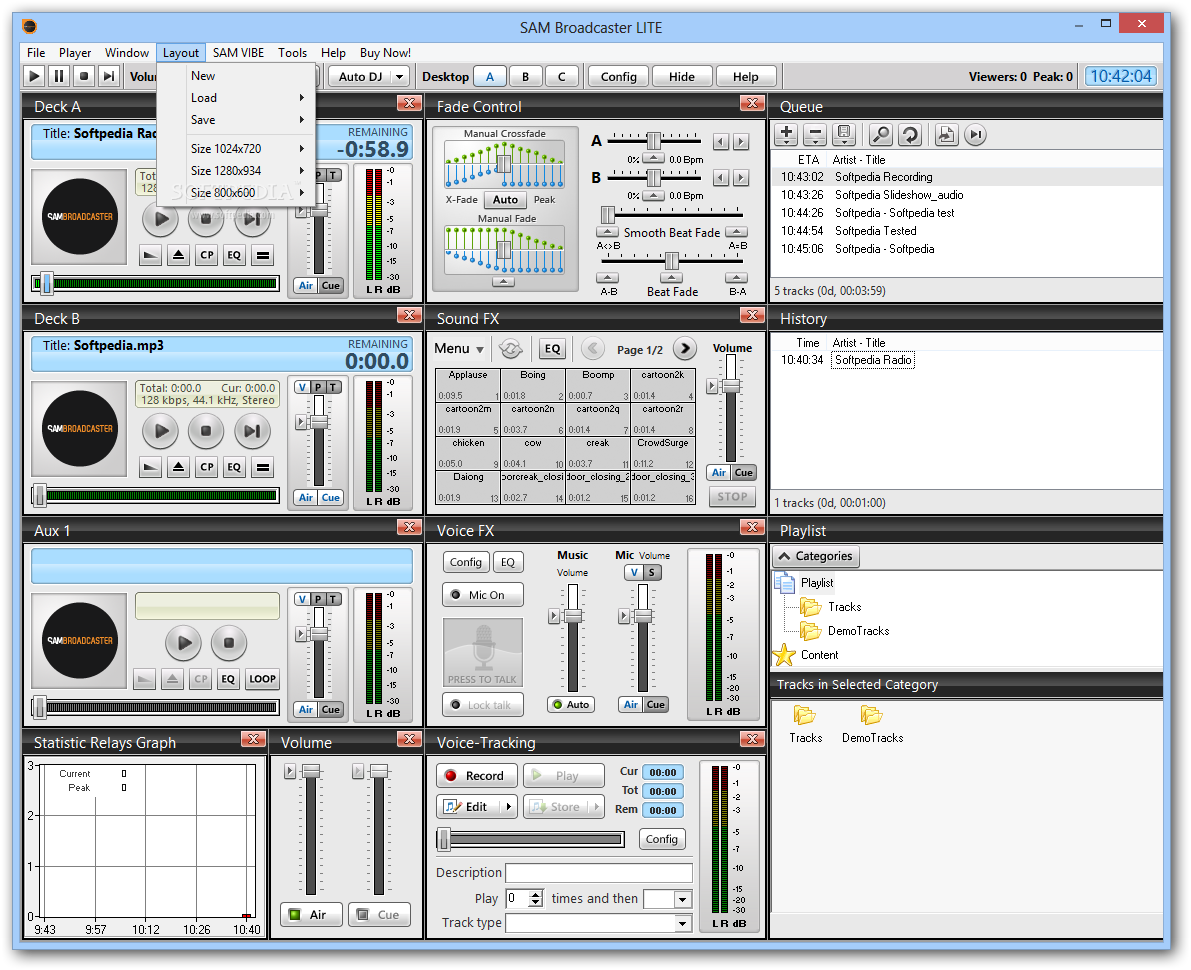
Task: Click Config button in Voice-Tracking panel
Action: click(x=662, y=839)
